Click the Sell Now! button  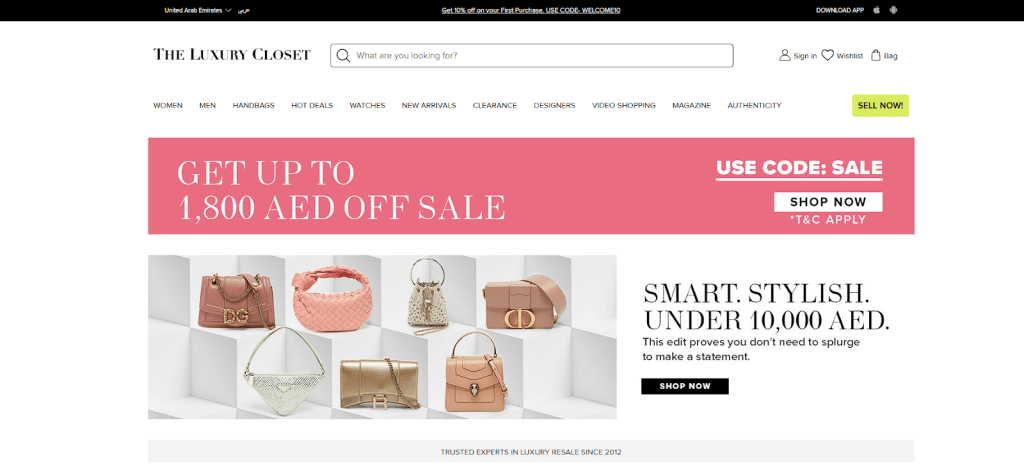(880, 105)
